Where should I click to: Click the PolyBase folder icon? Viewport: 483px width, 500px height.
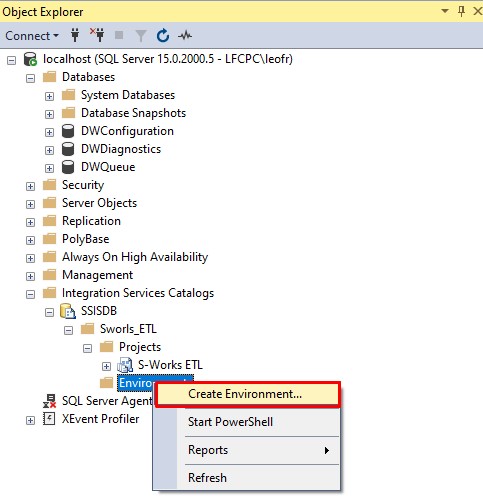[x=49, y=239]
